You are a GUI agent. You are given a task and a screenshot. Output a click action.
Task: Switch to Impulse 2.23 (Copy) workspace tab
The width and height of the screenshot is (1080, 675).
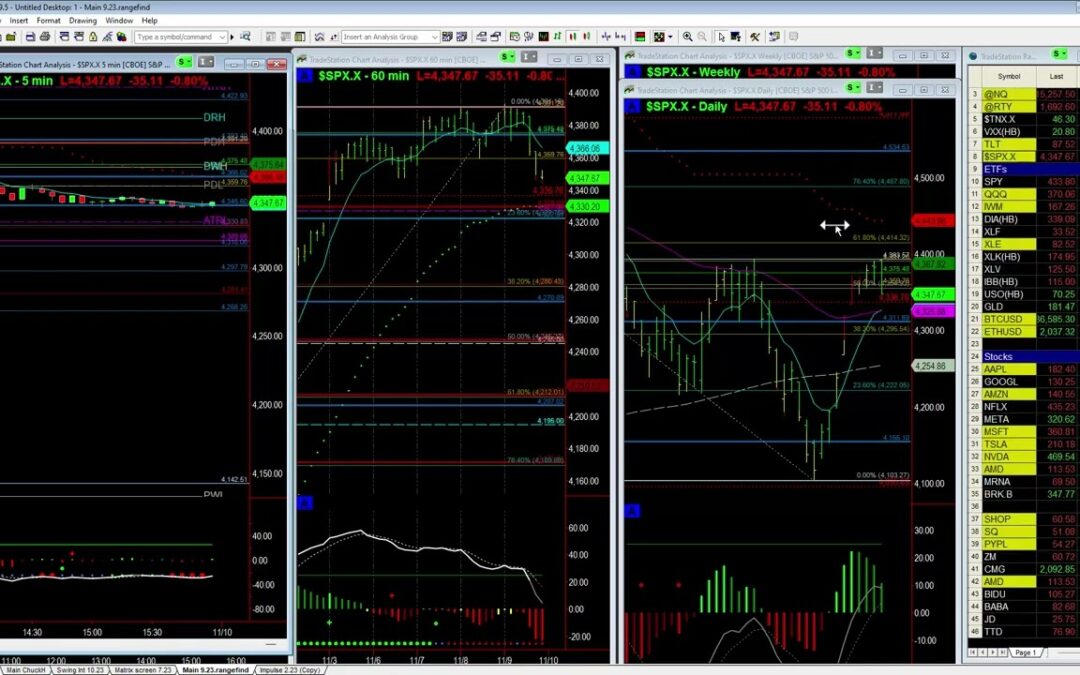click(x=289, y=669)
